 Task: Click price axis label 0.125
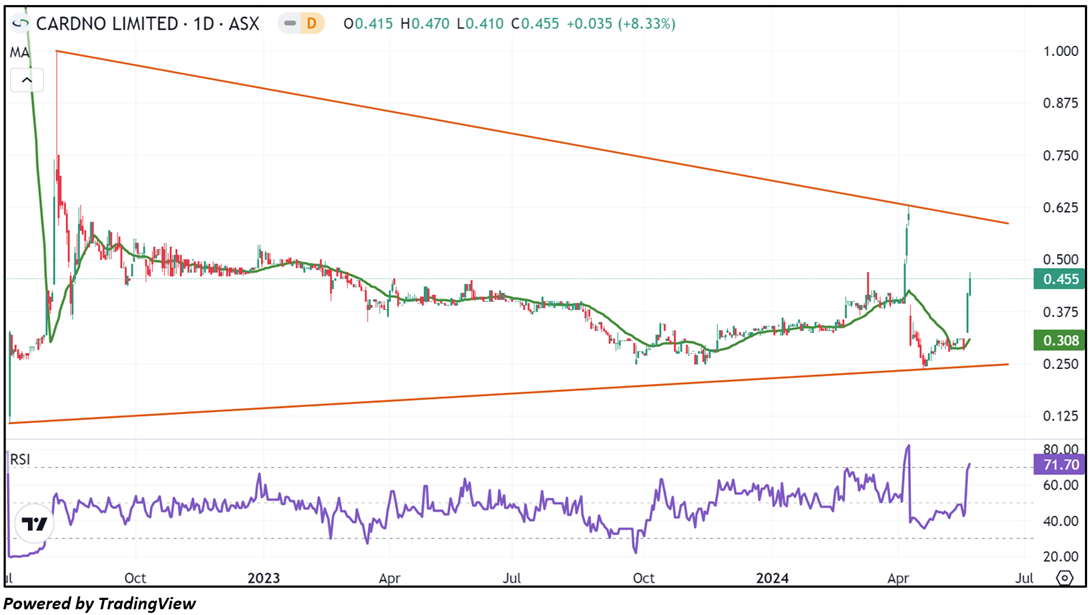(x=1061, y=416)
